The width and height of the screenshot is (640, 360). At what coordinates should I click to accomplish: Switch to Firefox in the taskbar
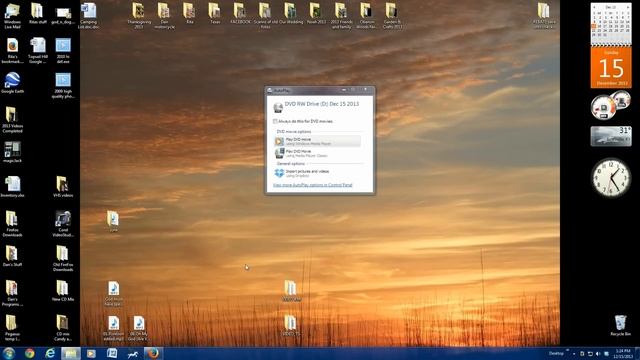[x=153, y=353]
